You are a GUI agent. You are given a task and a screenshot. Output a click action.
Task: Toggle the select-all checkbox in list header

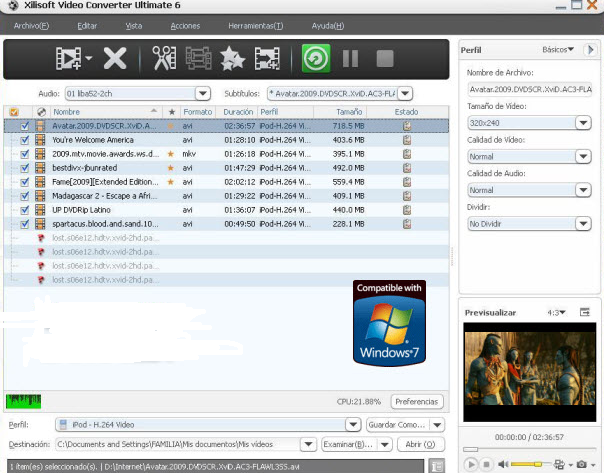coord(14,112)
